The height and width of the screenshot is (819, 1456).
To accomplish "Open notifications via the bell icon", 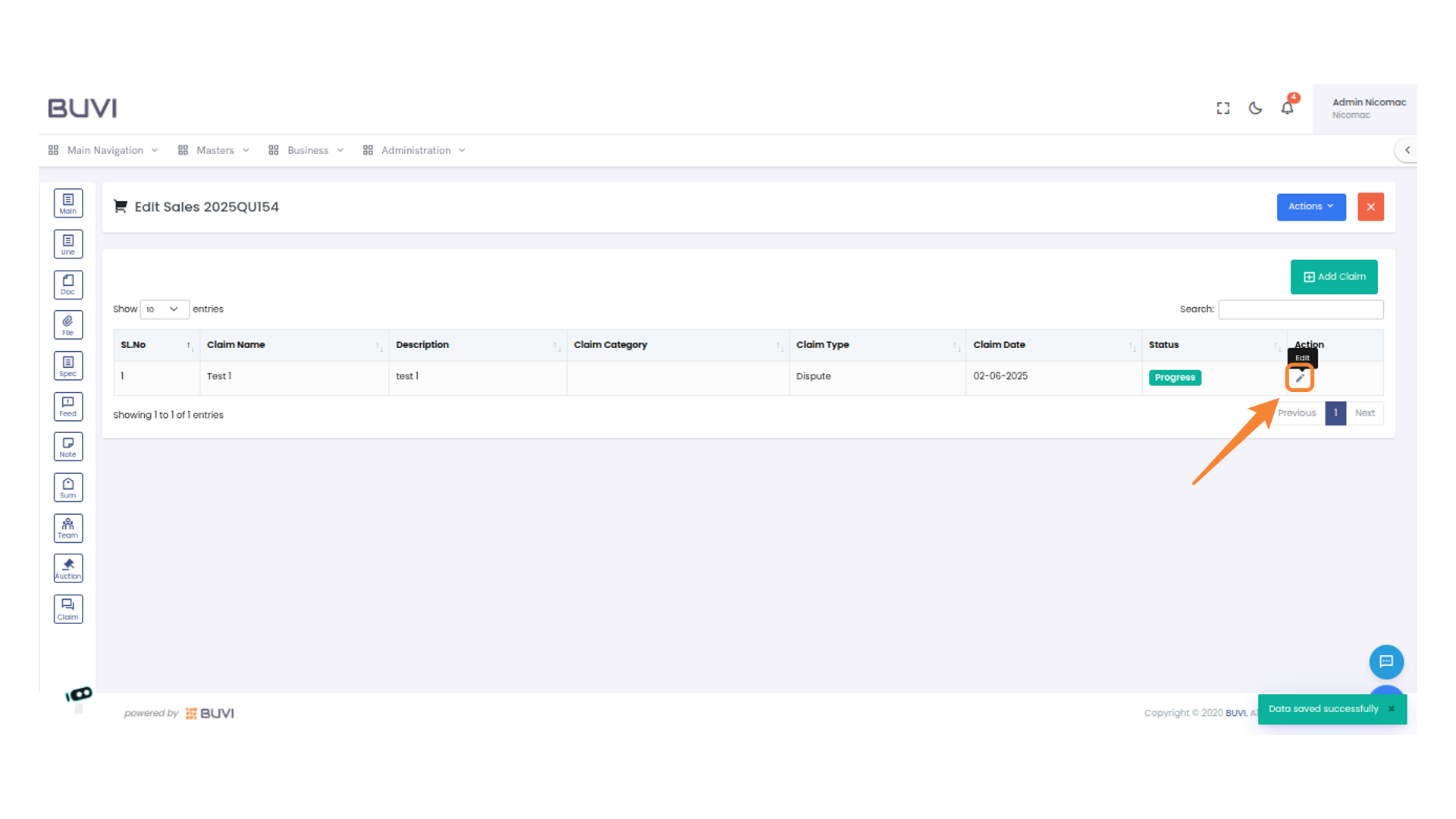I will click(1287, 108).
